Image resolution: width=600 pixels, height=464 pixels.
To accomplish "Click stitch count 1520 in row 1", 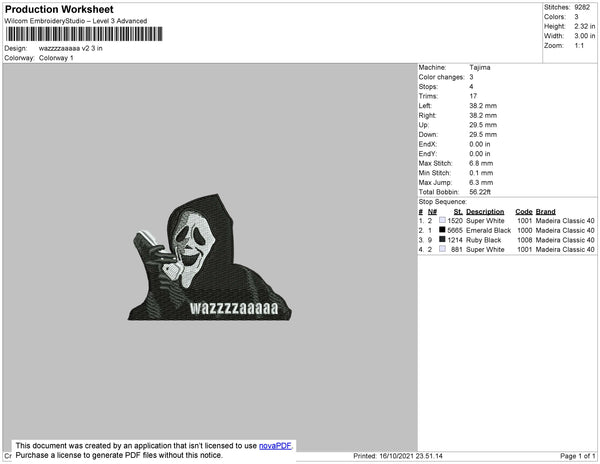I will pyautogui.click(x=455, y=221).
